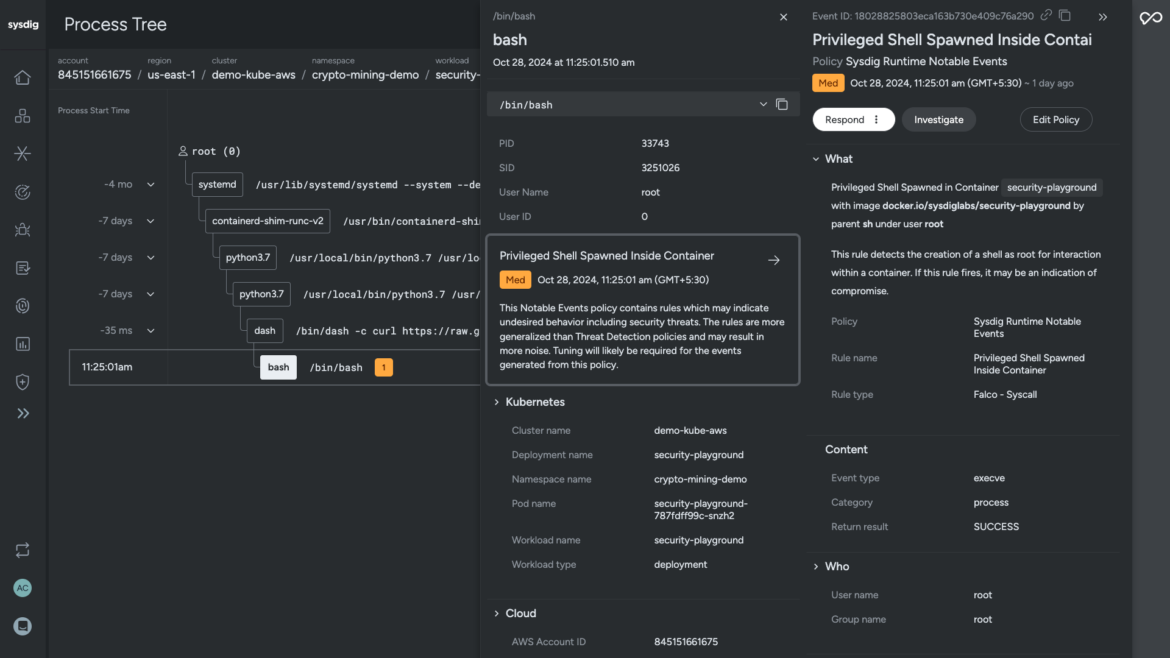Toggle the Who section
This screenshot has width=1170, height=658.
point(816,566)
